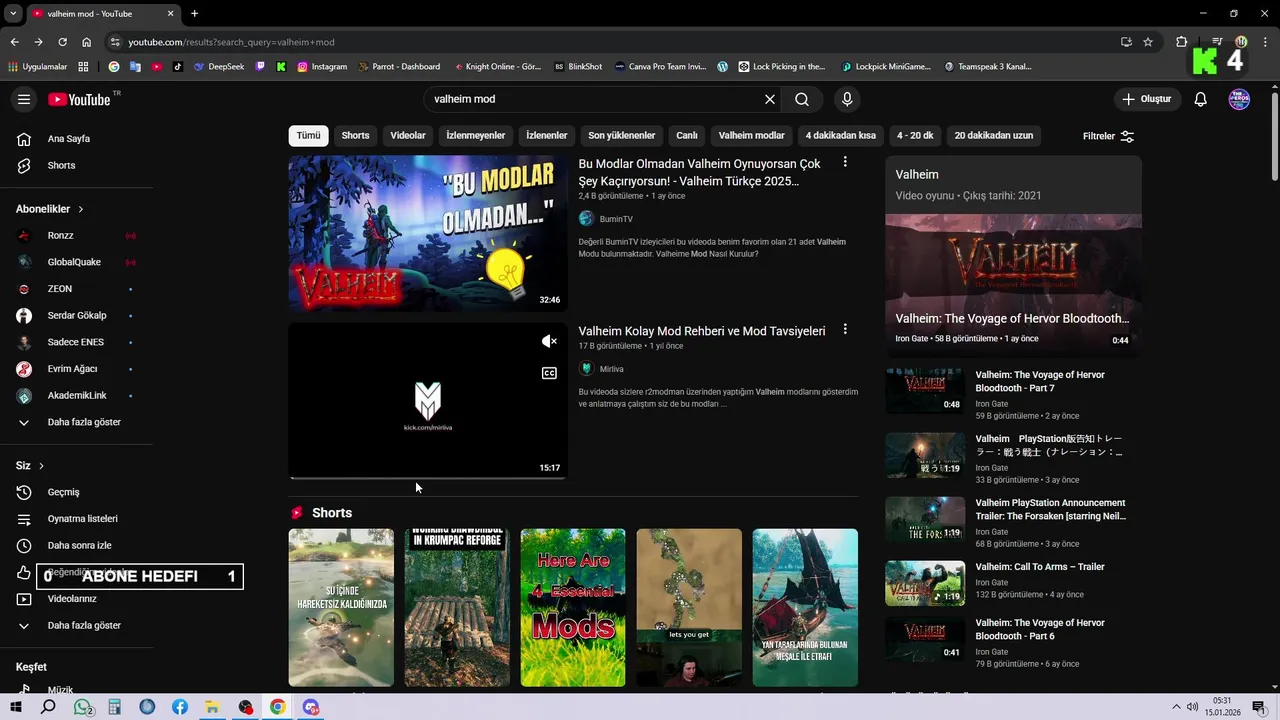Open the YouTube hamburger guide menu
The image size is (1280, 720).
point(24,99)
